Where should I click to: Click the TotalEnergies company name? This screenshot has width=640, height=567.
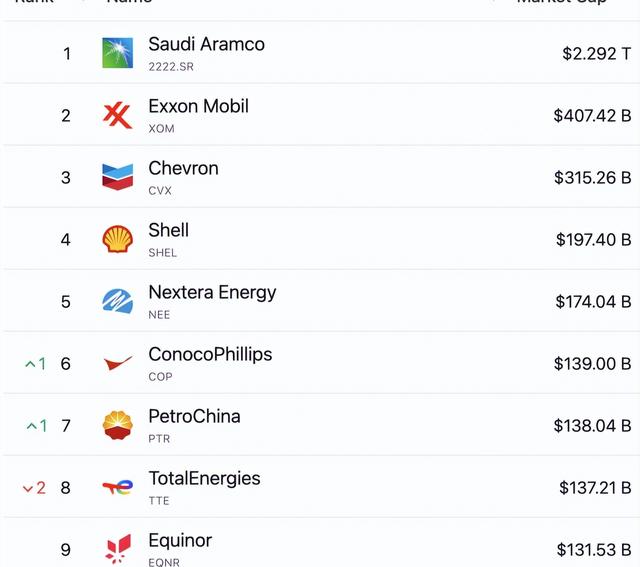pos(204,478)
